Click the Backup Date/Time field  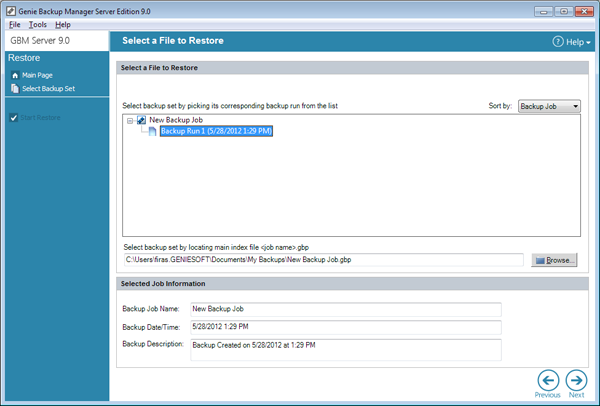pos(346,327)
